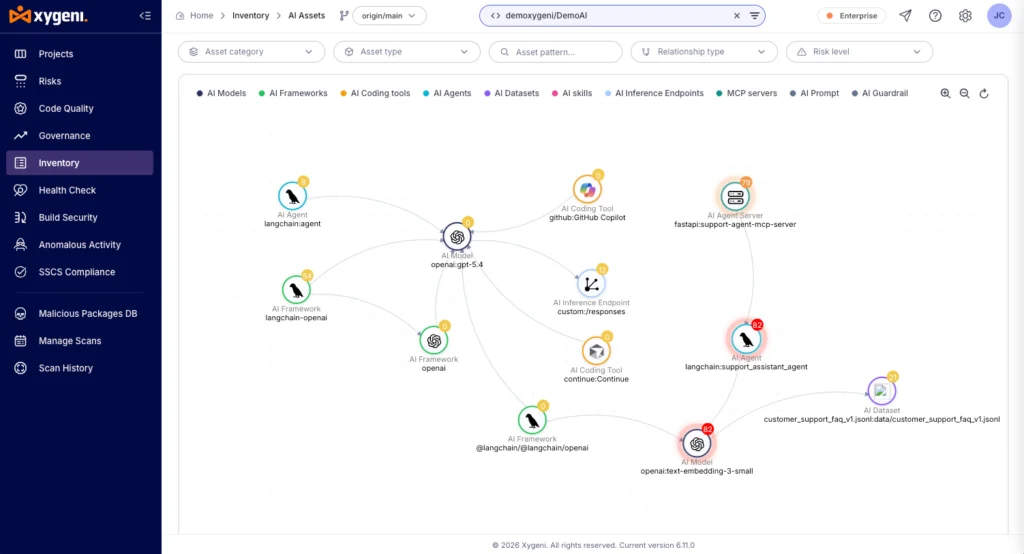
Task: Reset the graph view with refresh icon
Action: point(984,93)
